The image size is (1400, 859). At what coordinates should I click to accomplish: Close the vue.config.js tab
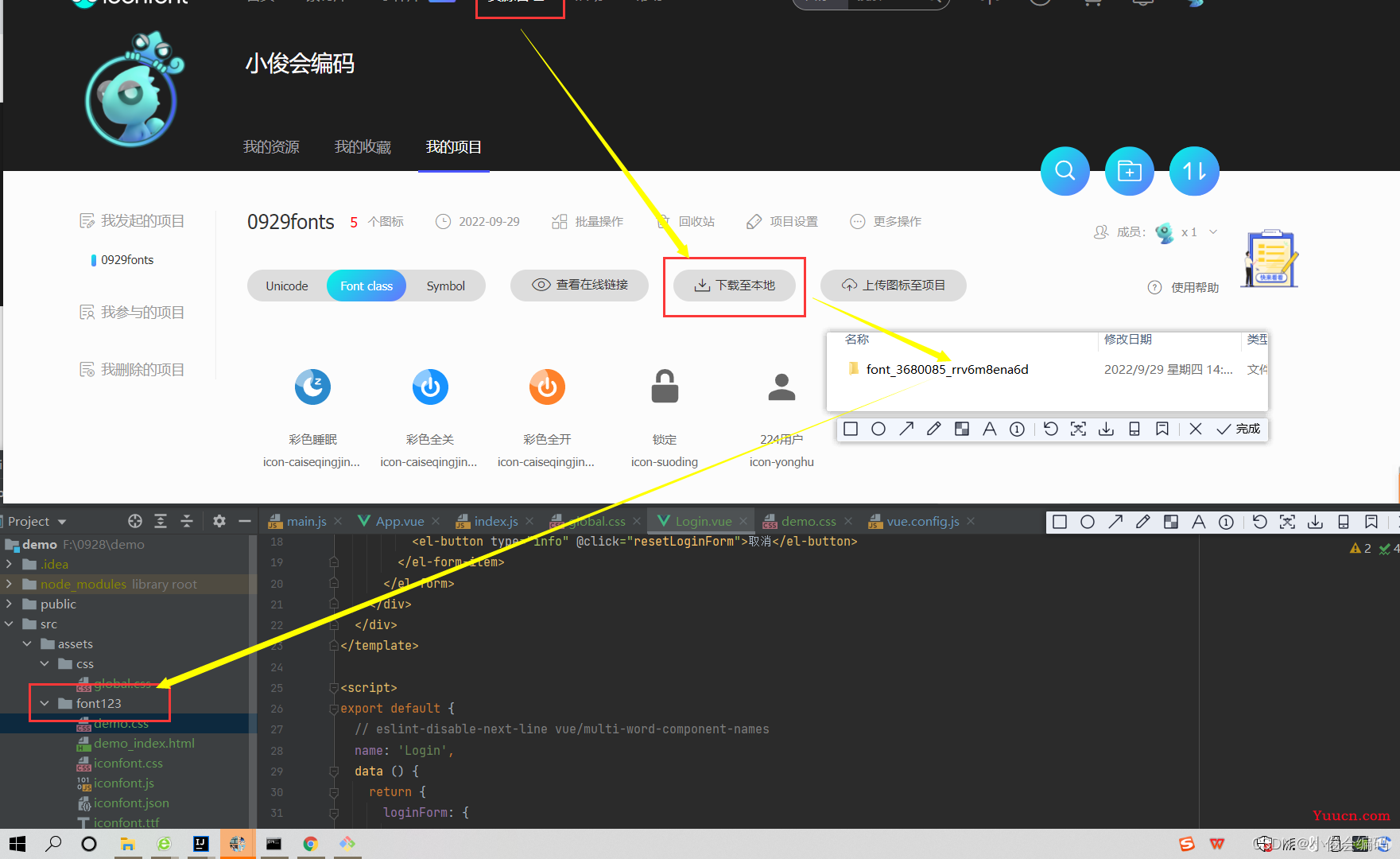coord(971,521)
